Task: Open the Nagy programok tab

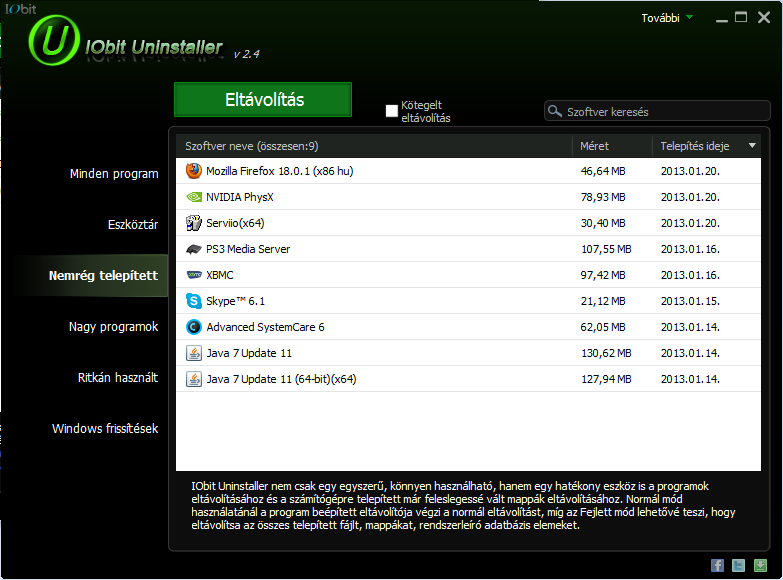Action: pyautogui.click(x=113, y=327)
